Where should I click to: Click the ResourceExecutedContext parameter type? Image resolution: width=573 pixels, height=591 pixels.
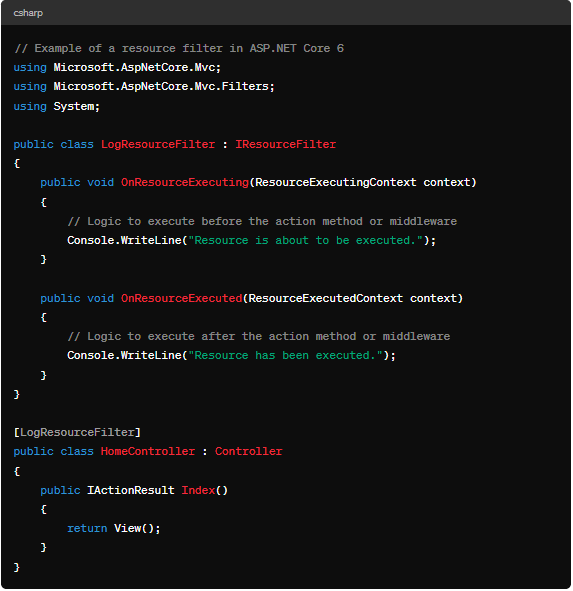pos(326,299)
